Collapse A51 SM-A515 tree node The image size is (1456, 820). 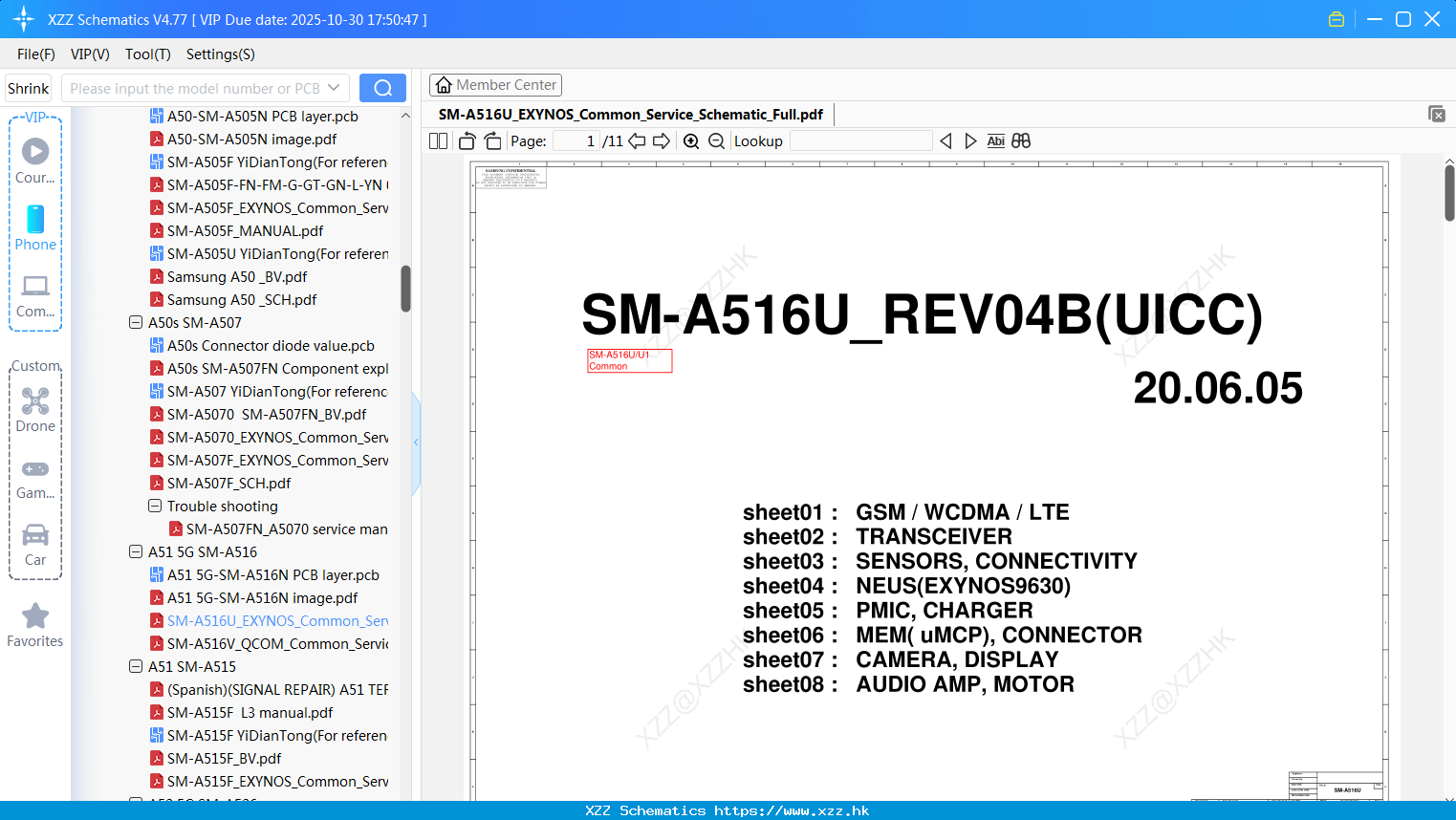[136, 666]
